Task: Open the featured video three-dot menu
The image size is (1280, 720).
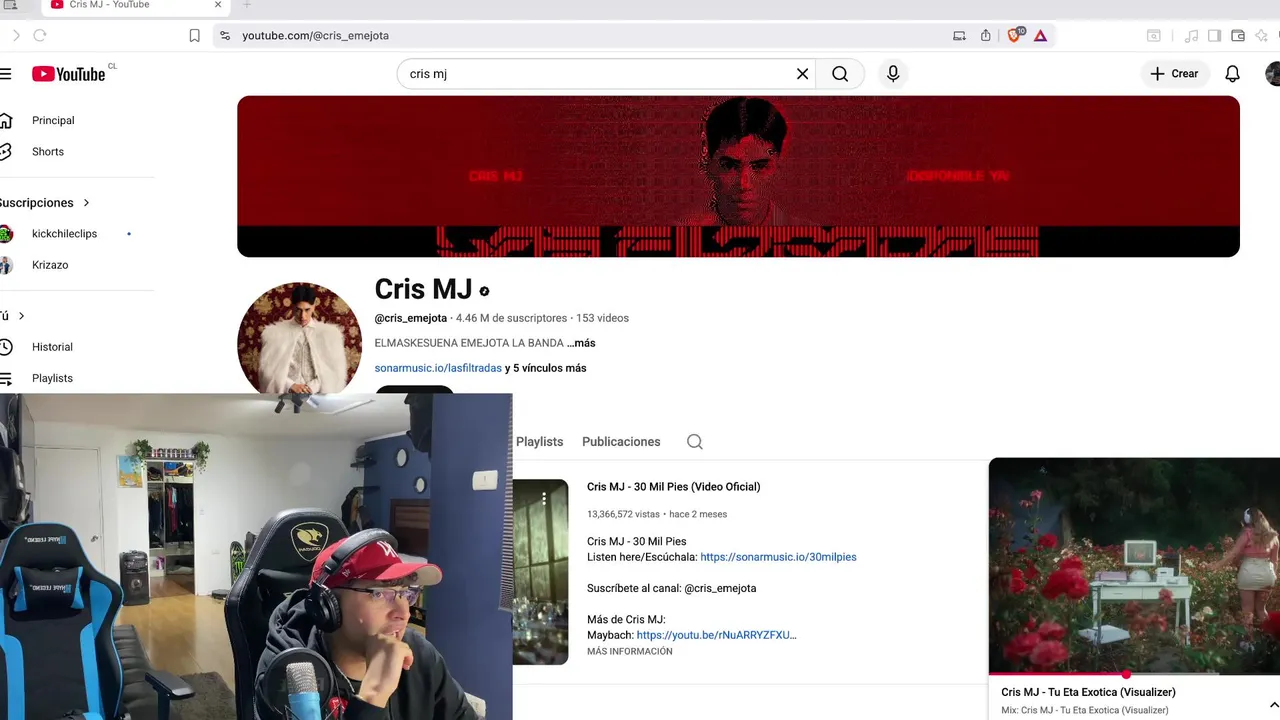Action: point(545,497)
